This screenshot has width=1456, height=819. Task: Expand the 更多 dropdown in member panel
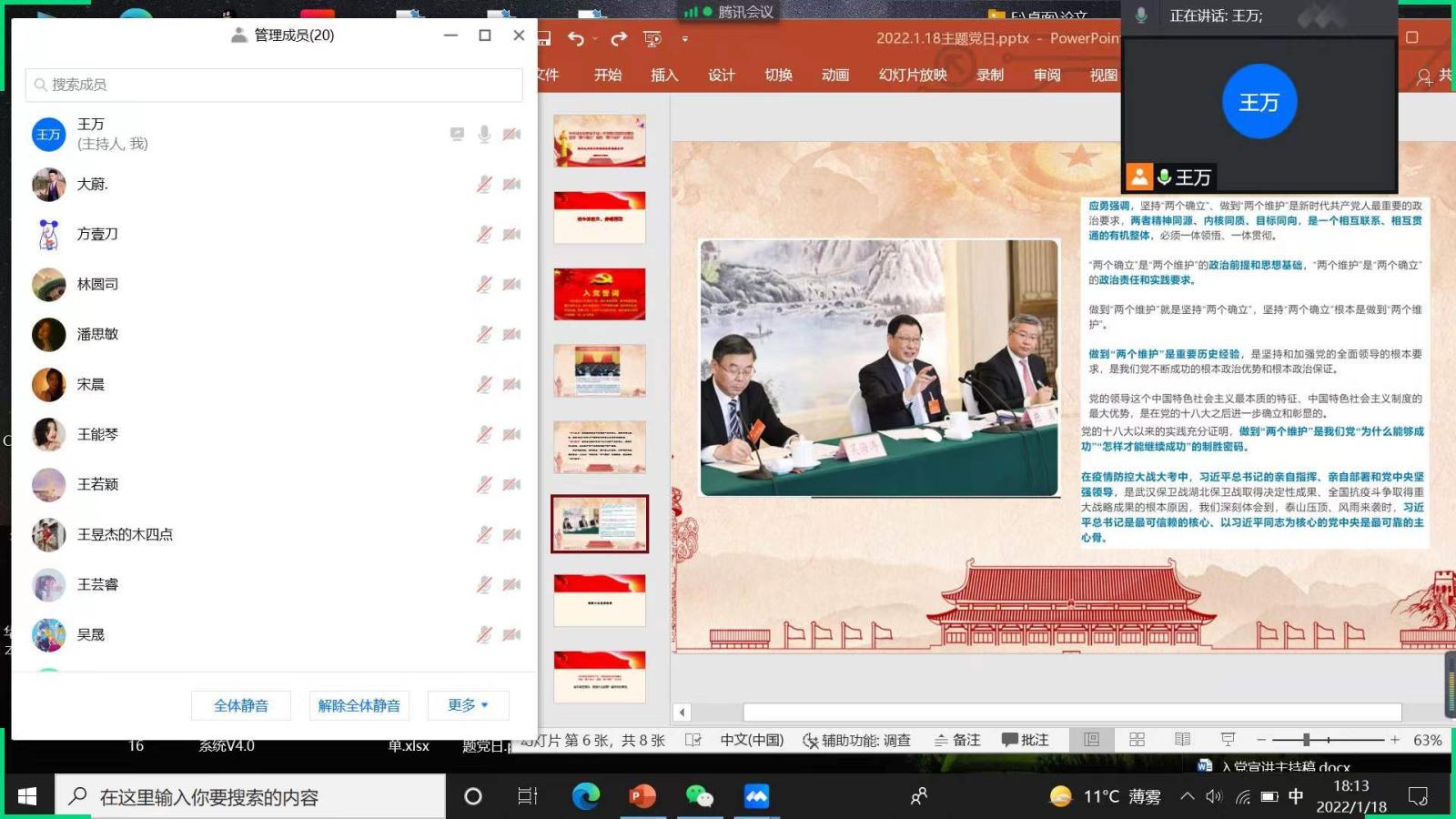point(468,705)
